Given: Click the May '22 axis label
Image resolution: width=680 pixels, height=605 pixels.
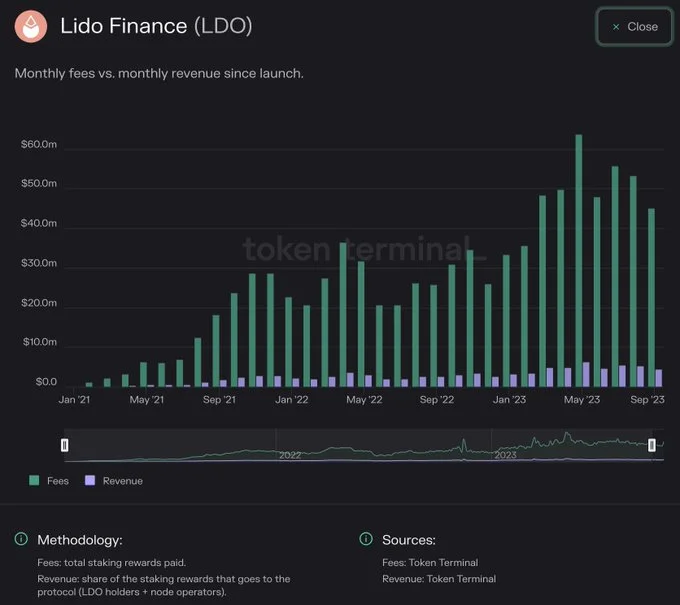Looking at the screenshot, I should (364, 399).
